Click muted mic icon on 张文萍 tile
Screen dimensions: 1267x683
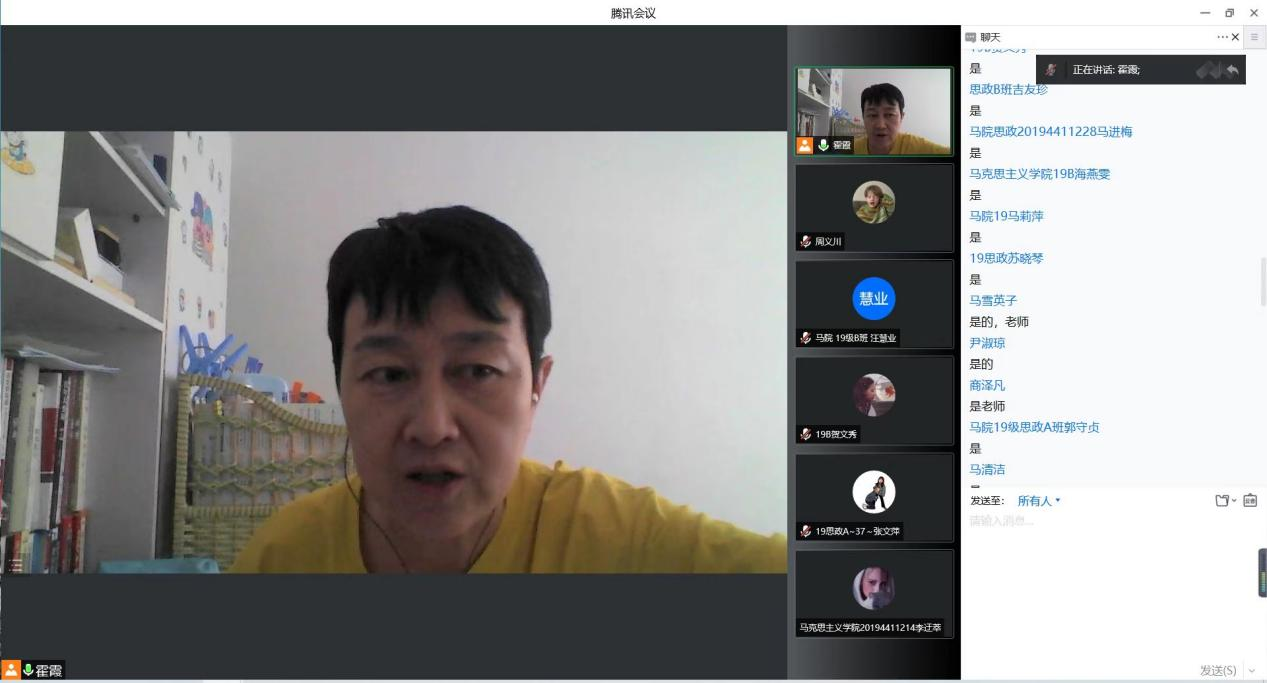tap(806, 531)
